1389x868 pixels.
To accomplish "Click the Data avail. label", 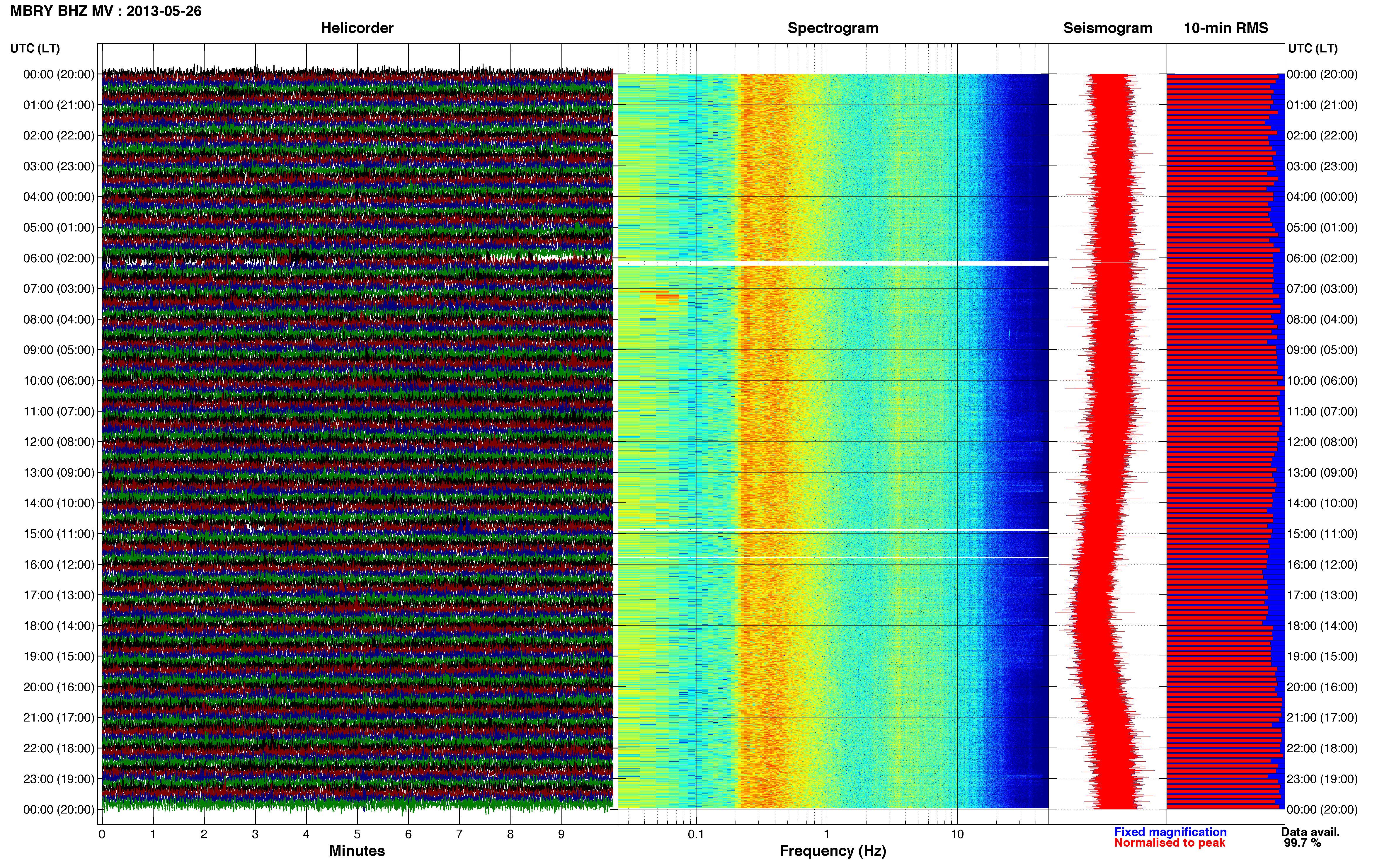I will click(1310, 832).
